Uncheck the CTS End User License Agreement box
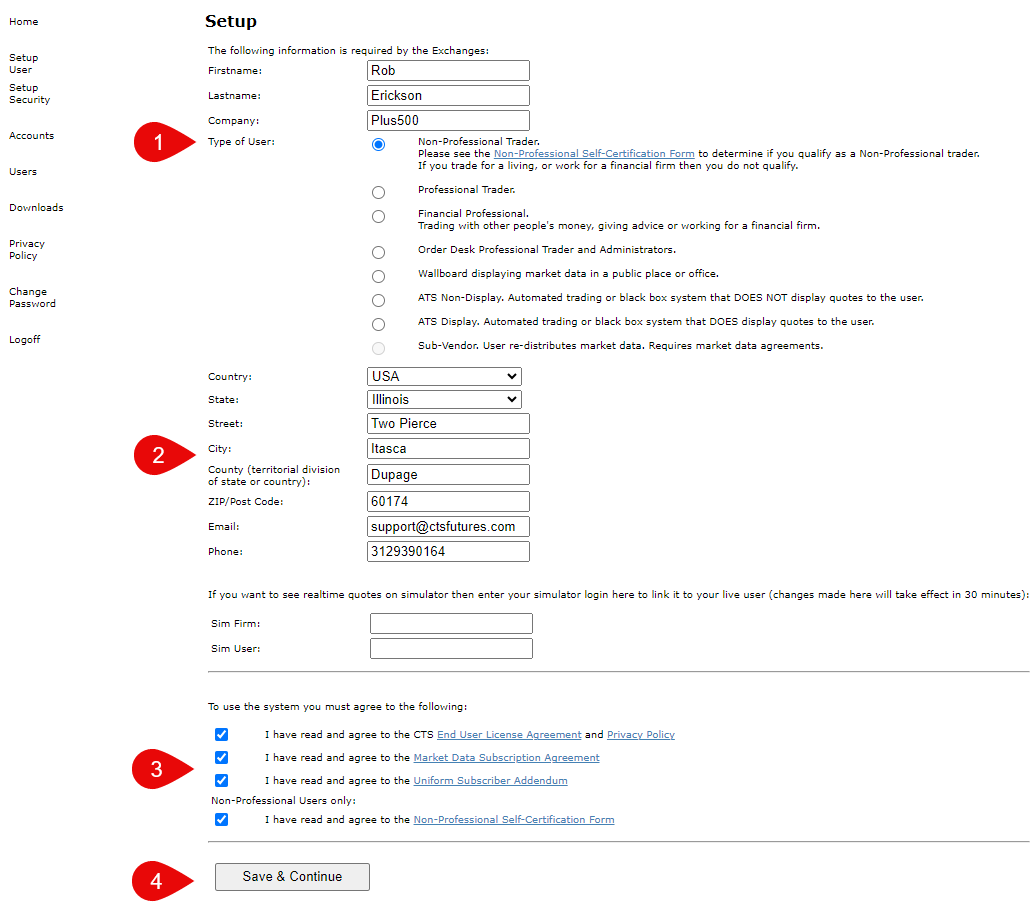The image size is (1036, 910). 221,734
